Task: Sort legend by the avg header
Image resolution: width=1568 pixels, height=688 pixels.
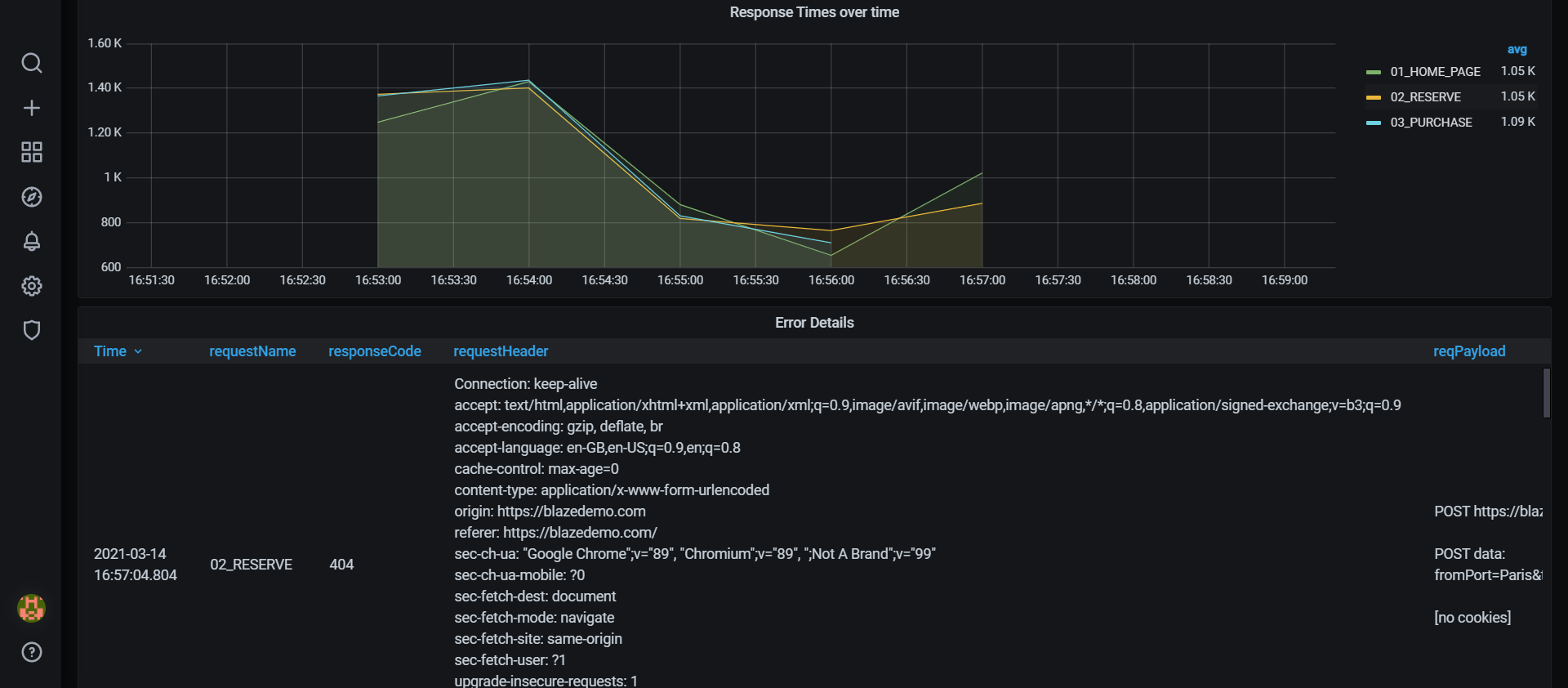Action: (1517, 50)
